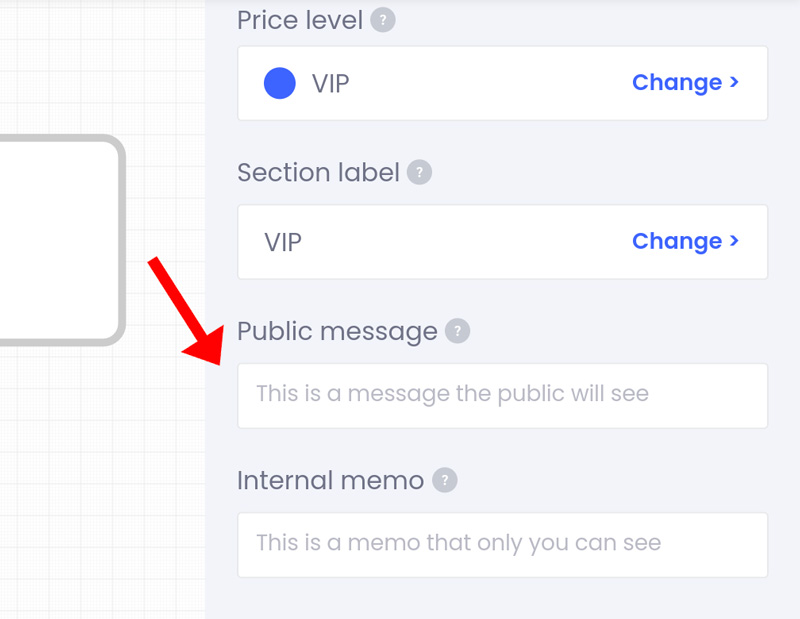
Task: Click the Price level heading label
Action: (300, 20)
